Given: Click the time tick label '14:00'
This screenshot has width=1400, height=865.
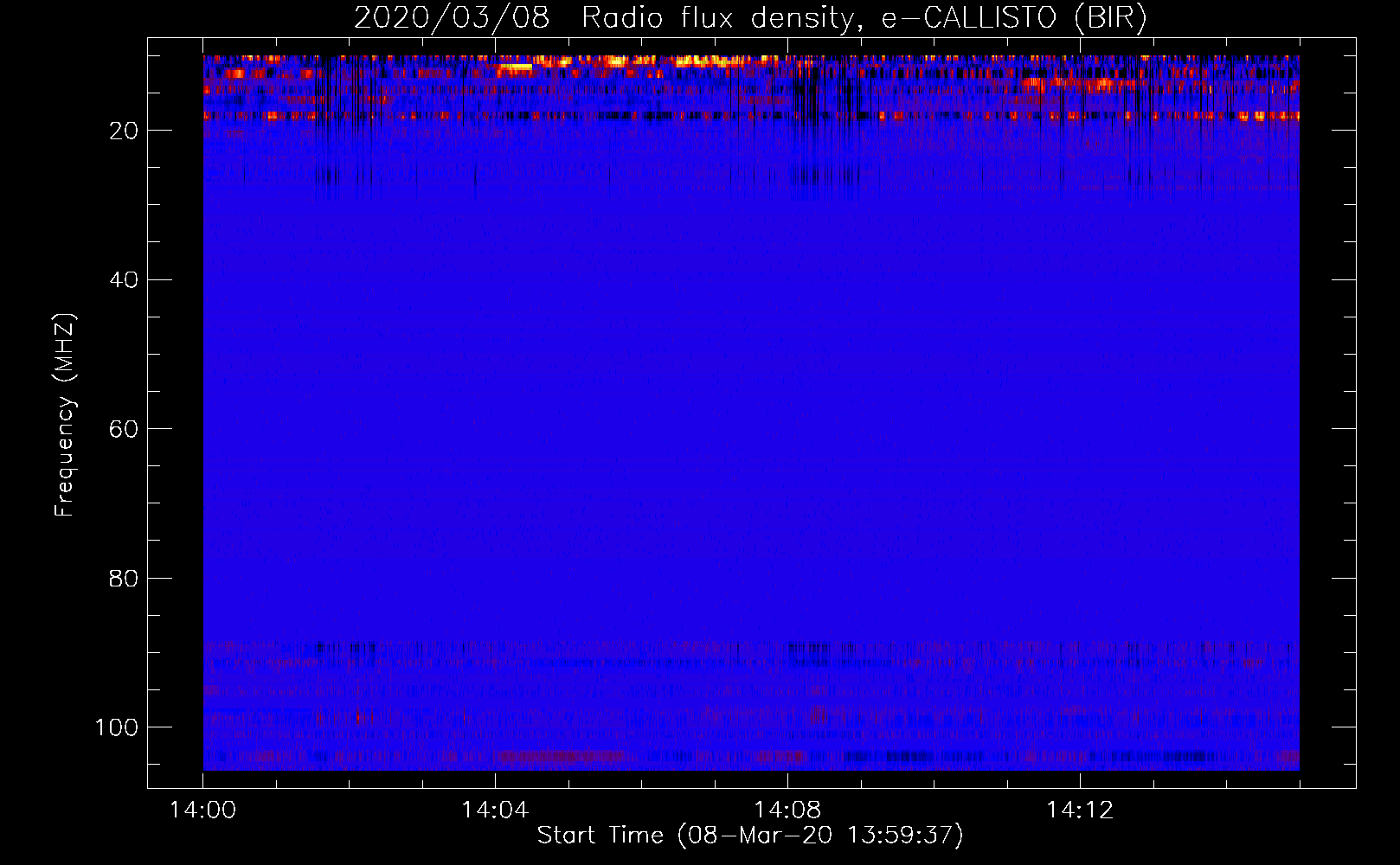Looking at the screenshot, I should [x=202, y=811].
